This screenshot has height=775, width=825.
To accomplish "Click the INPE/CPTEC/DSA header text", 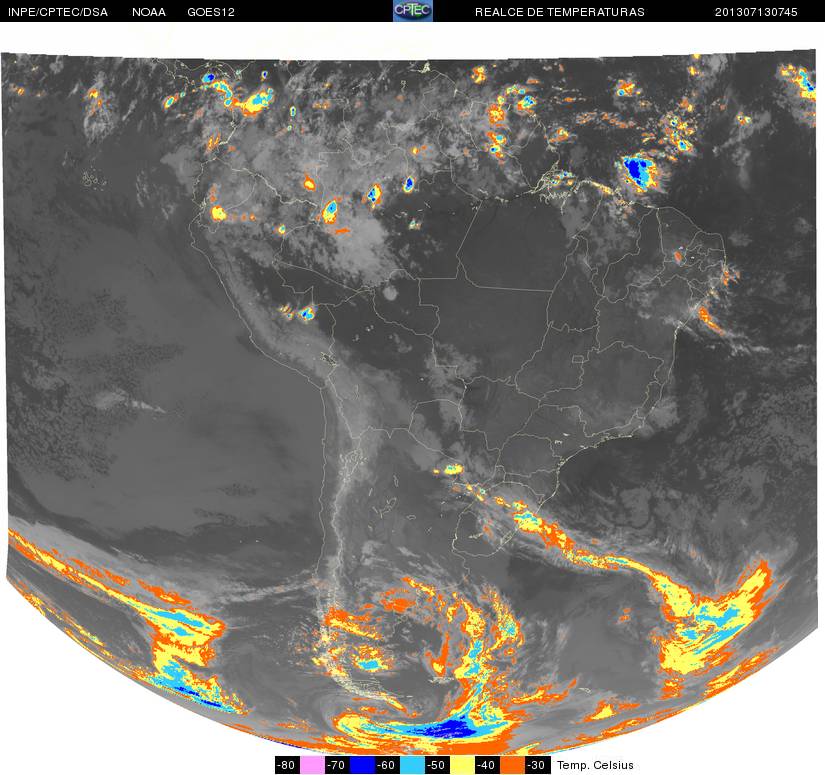I will click(58, 12).
